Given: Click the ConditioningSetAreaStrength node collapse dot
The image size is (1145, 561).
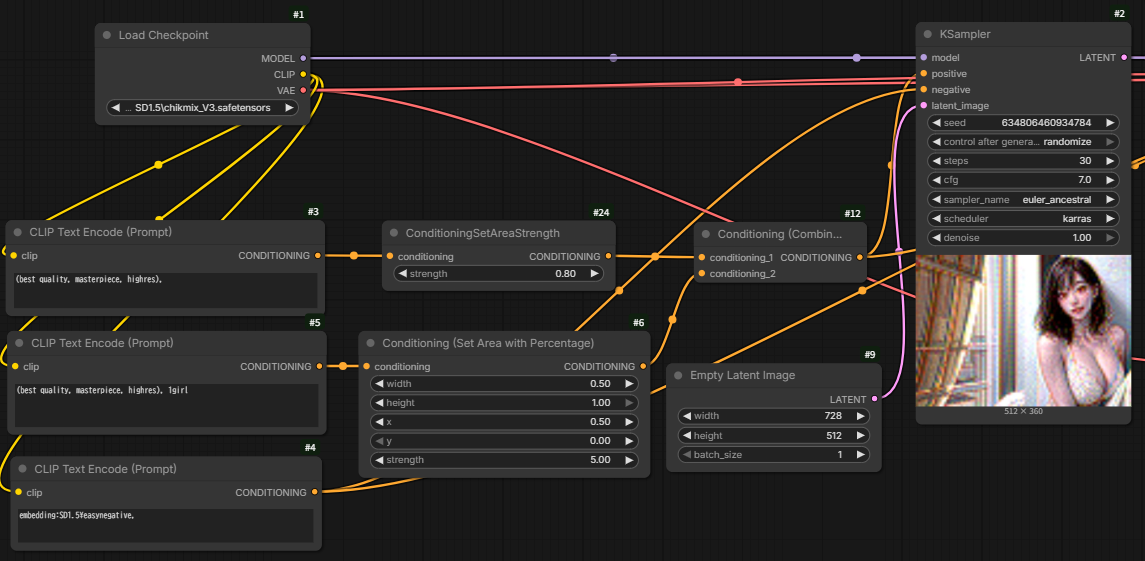Looking at the screenshot, I should click(394, 233).
